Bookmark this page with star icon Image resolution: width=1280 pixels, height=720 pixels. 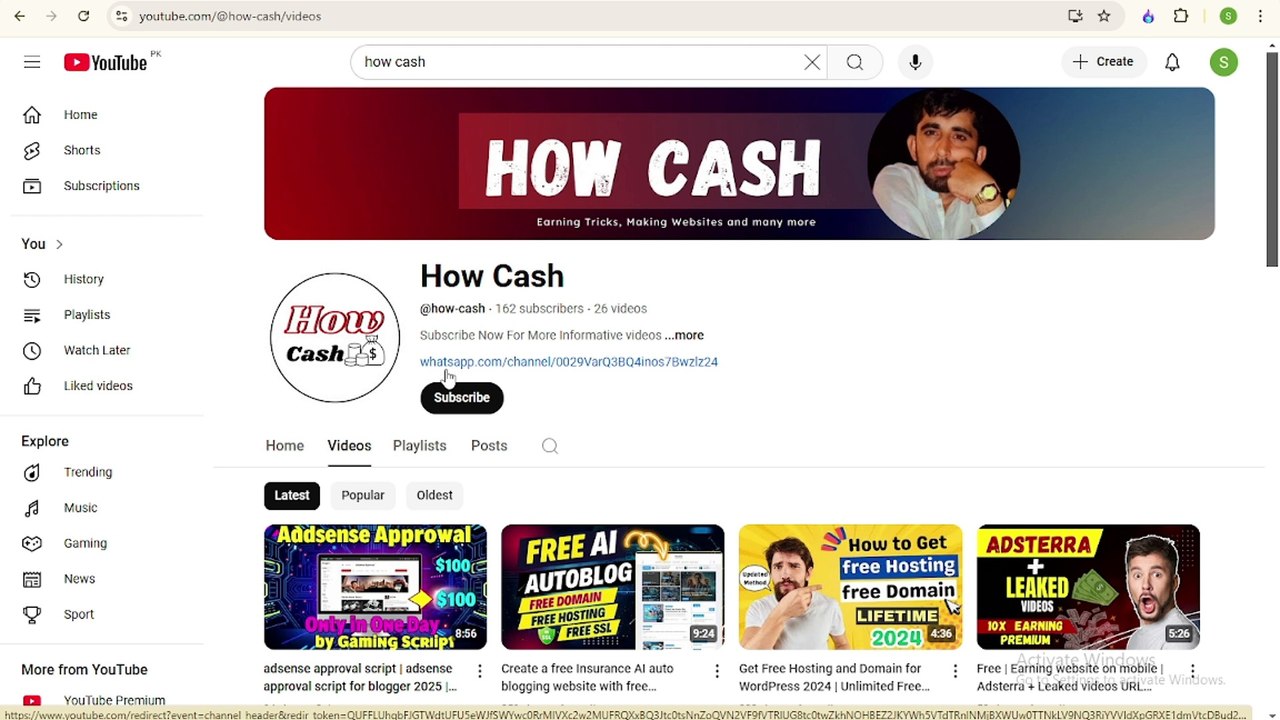tap(1104, 16)
